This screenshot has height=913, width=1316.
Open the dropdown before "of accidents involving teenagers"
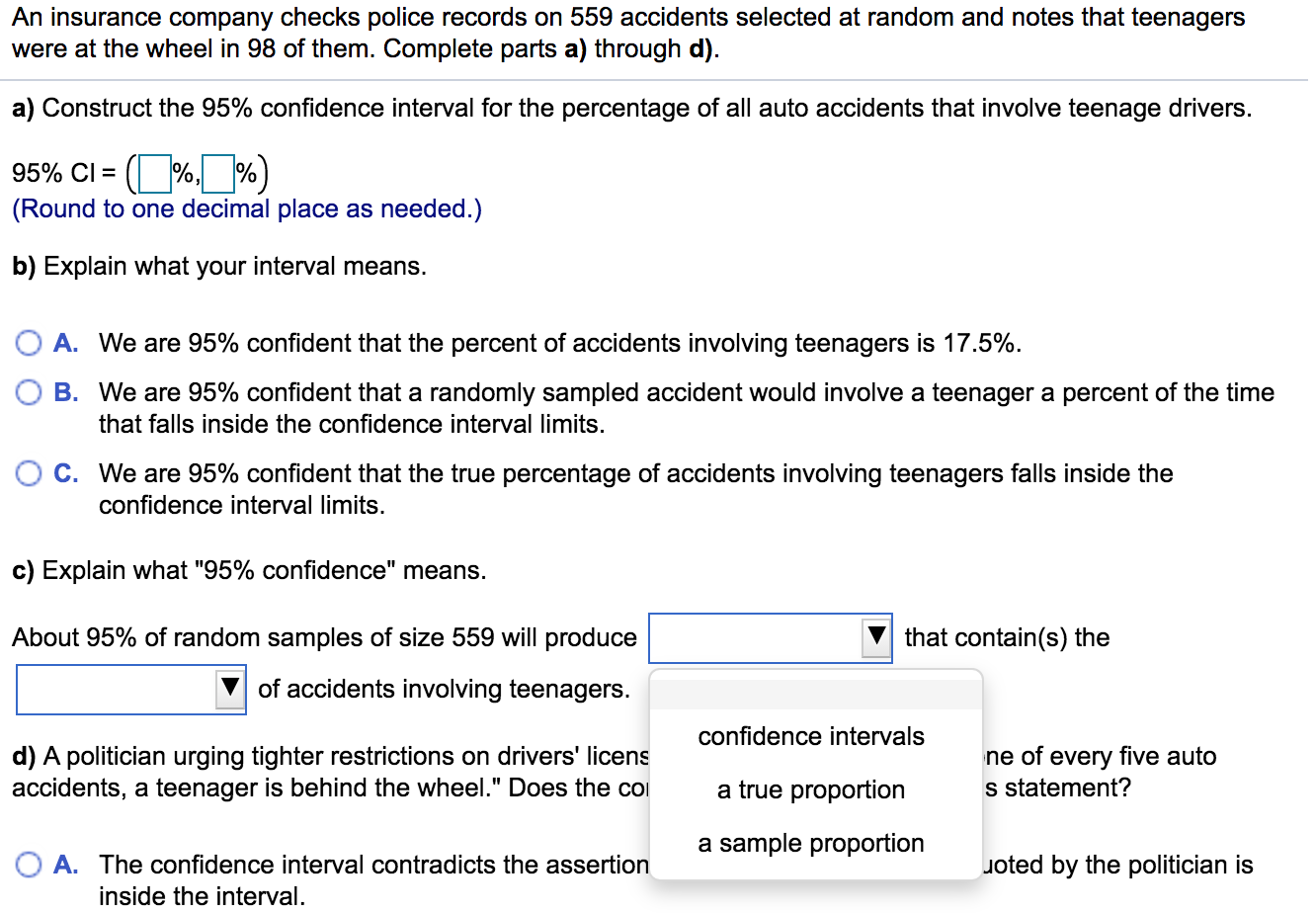point(131,690)
